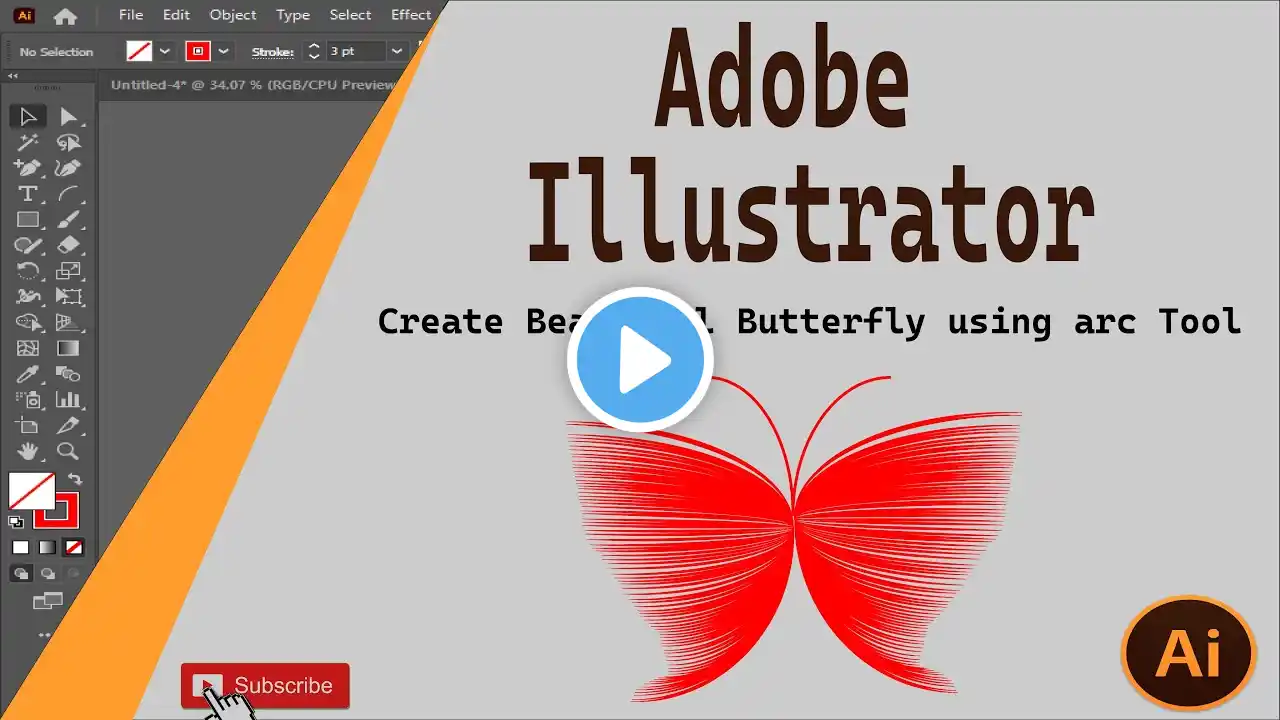This screenshot has height=720, width=1280.
Task: Open the Change Screen Mode button
Action: pos(47,601)
